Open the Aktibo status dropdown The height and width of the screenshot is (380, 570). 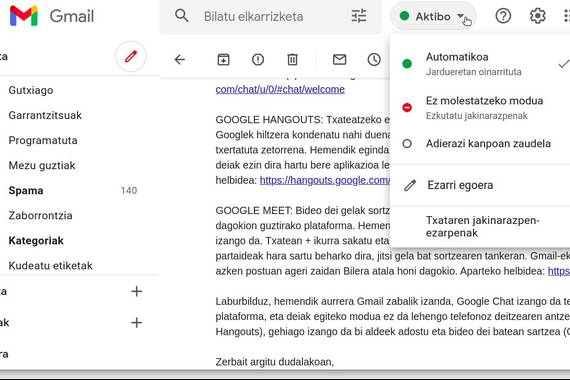point(433,16)
